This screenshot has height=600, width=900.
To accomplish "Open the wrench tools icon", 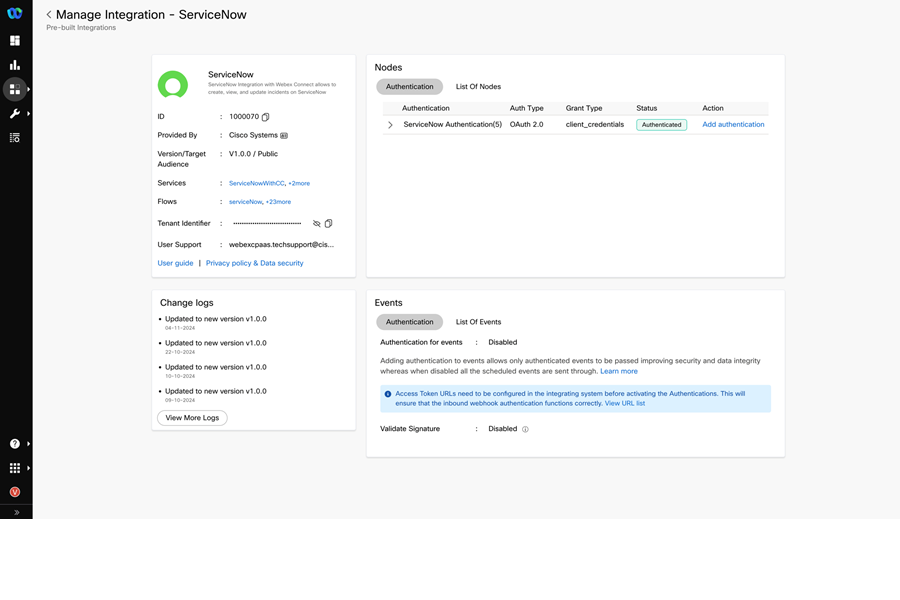I will coord(15,114).
